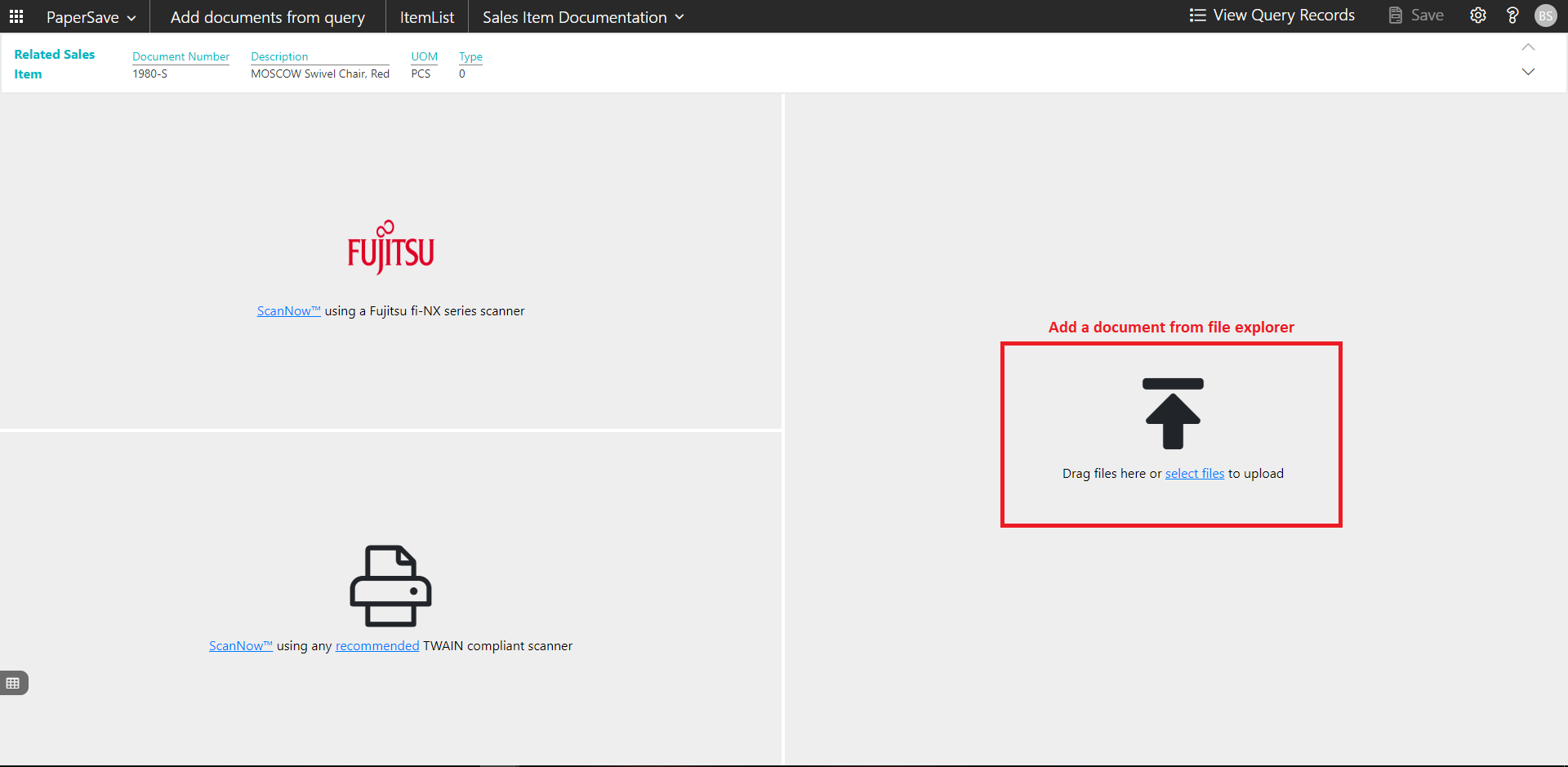The width and height of the screenshot is (1568, 767).
Task: Open the help question mark icon
Action: 1512,16
